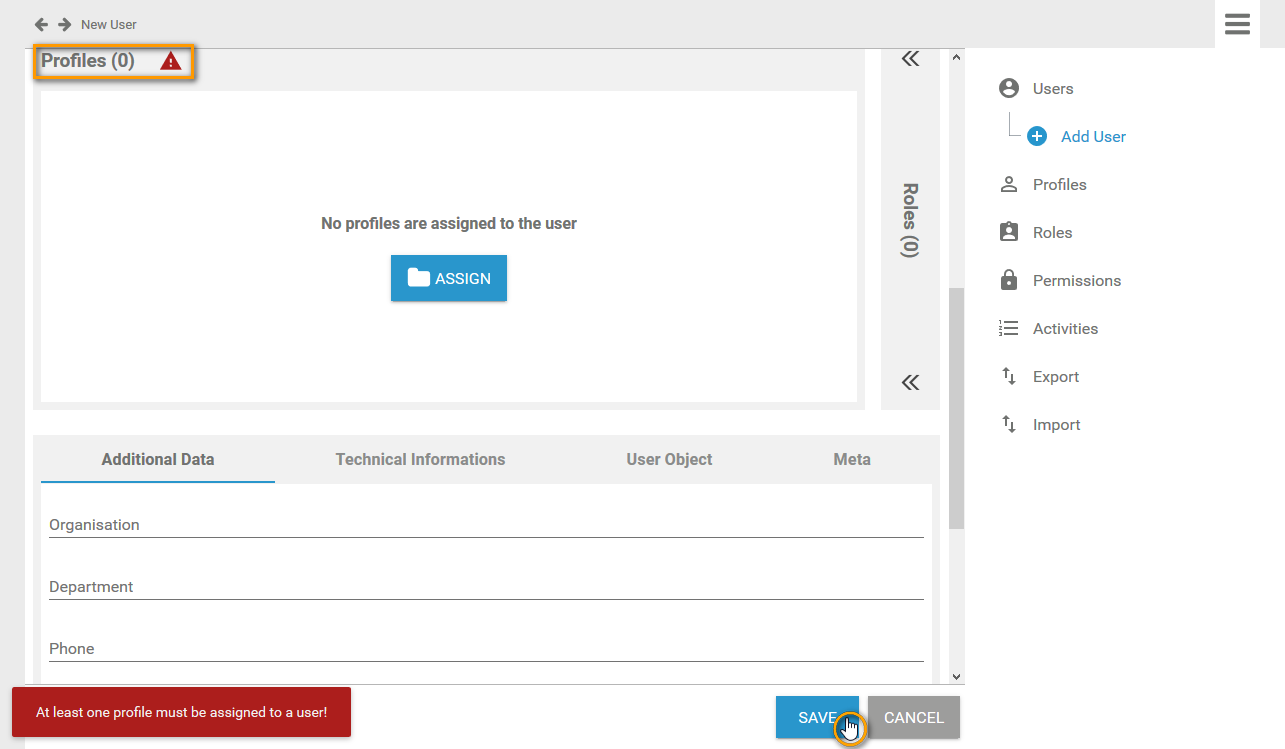Viewport: 1285px width, 749px height.
Task: Select the Roles badge icon in sidebar
Action: coord(1008,232)
